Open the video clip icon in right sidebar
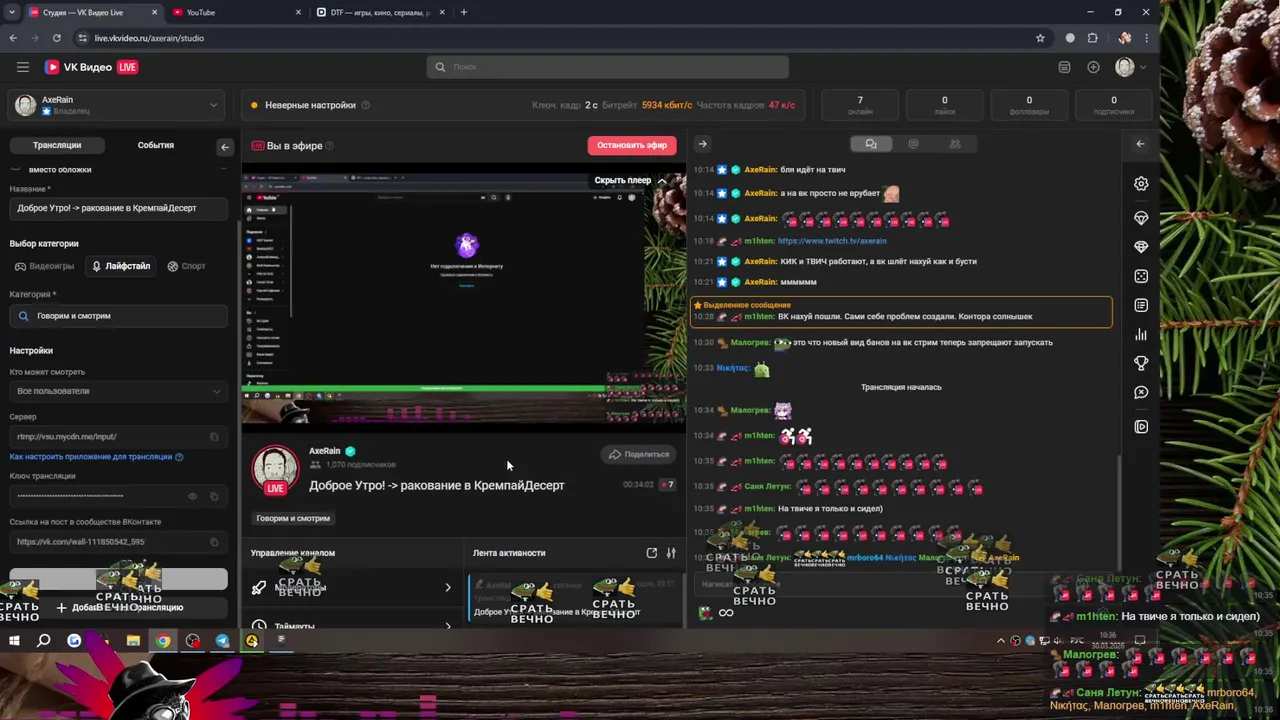Viewport: 1280px width, 720px height. [x=1141, y=427]
